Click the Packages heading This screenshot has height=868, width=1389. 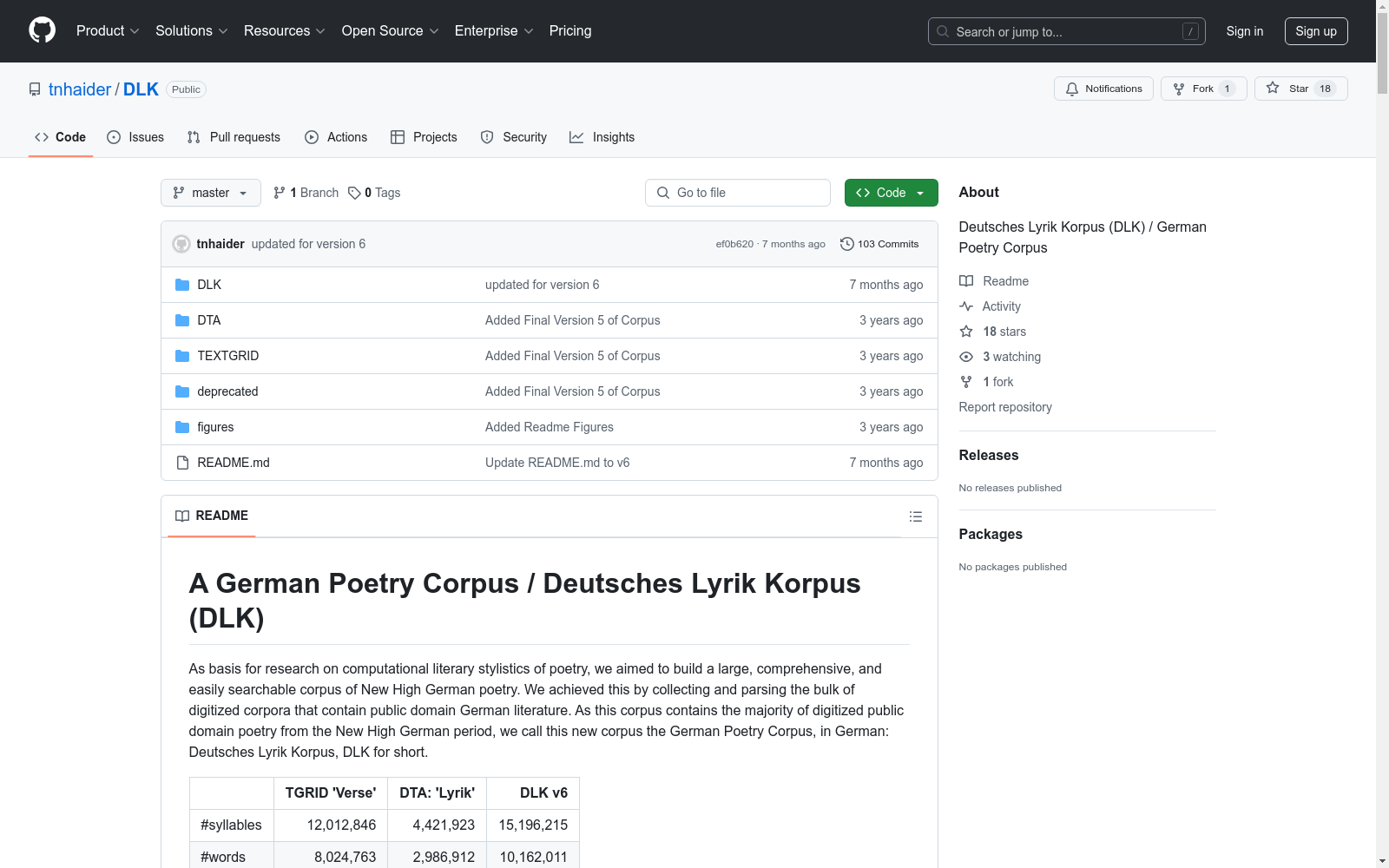(x=991, y=534)
